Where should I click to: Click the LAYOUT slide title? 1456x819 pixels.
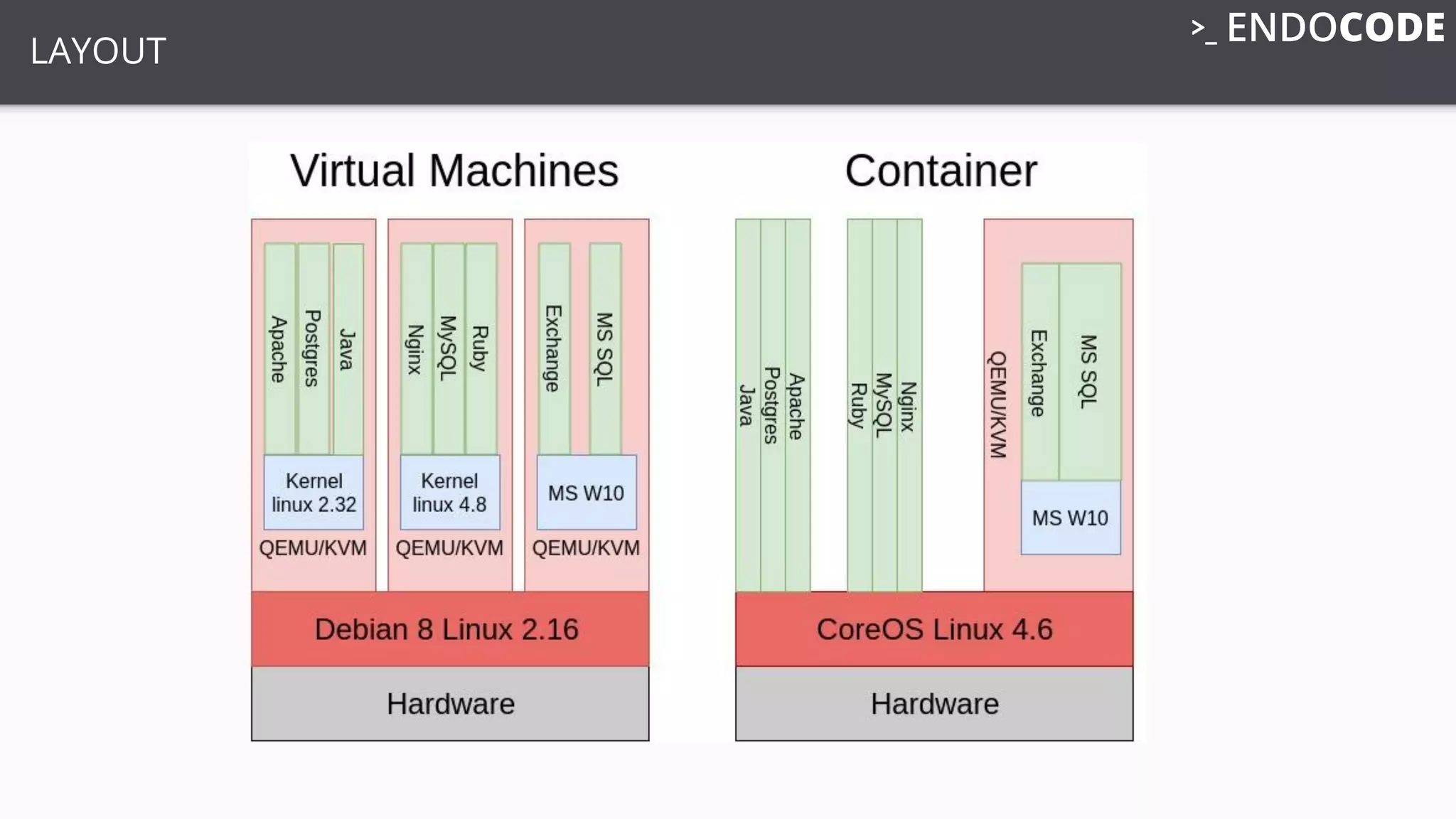(98, 51)
